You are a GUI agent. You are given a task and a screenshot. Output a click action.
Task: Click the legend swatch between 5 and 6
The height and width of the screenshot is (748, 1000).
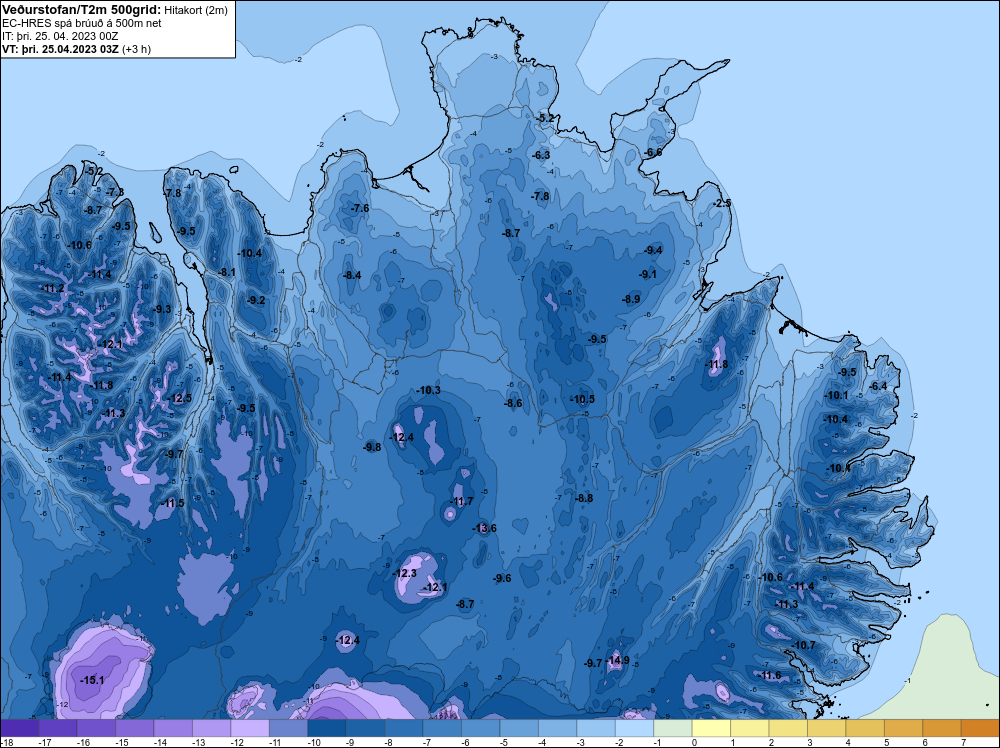[904, 728]
